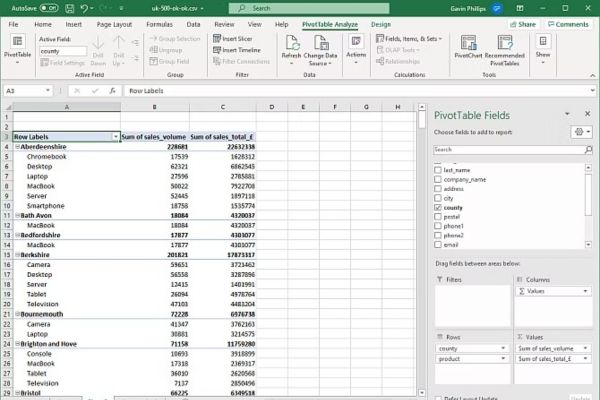Select column B header
Screen dimensions: 600x400
tap(155, 107)
